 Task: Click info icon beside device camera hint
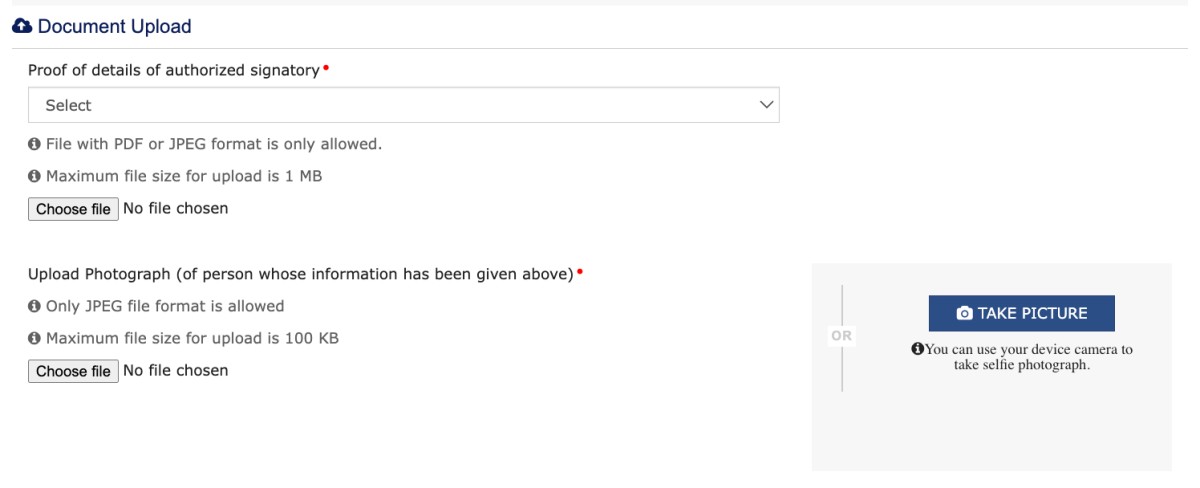pos(916,350)
